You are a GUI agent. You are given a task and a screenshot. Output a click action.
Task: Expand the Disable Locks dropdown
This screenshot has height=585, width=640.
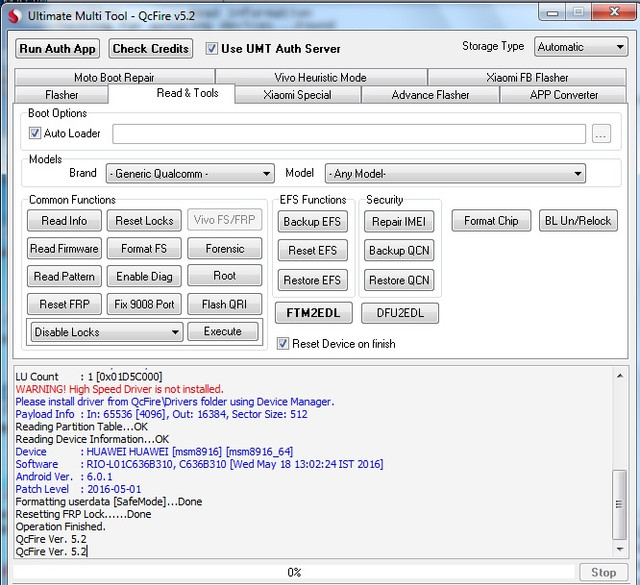pyautogui.click(x=107, y=332)
